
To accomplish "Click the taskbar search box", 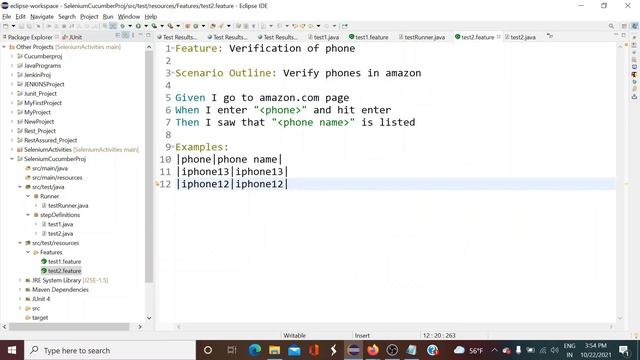I will (x=110, y=350).
